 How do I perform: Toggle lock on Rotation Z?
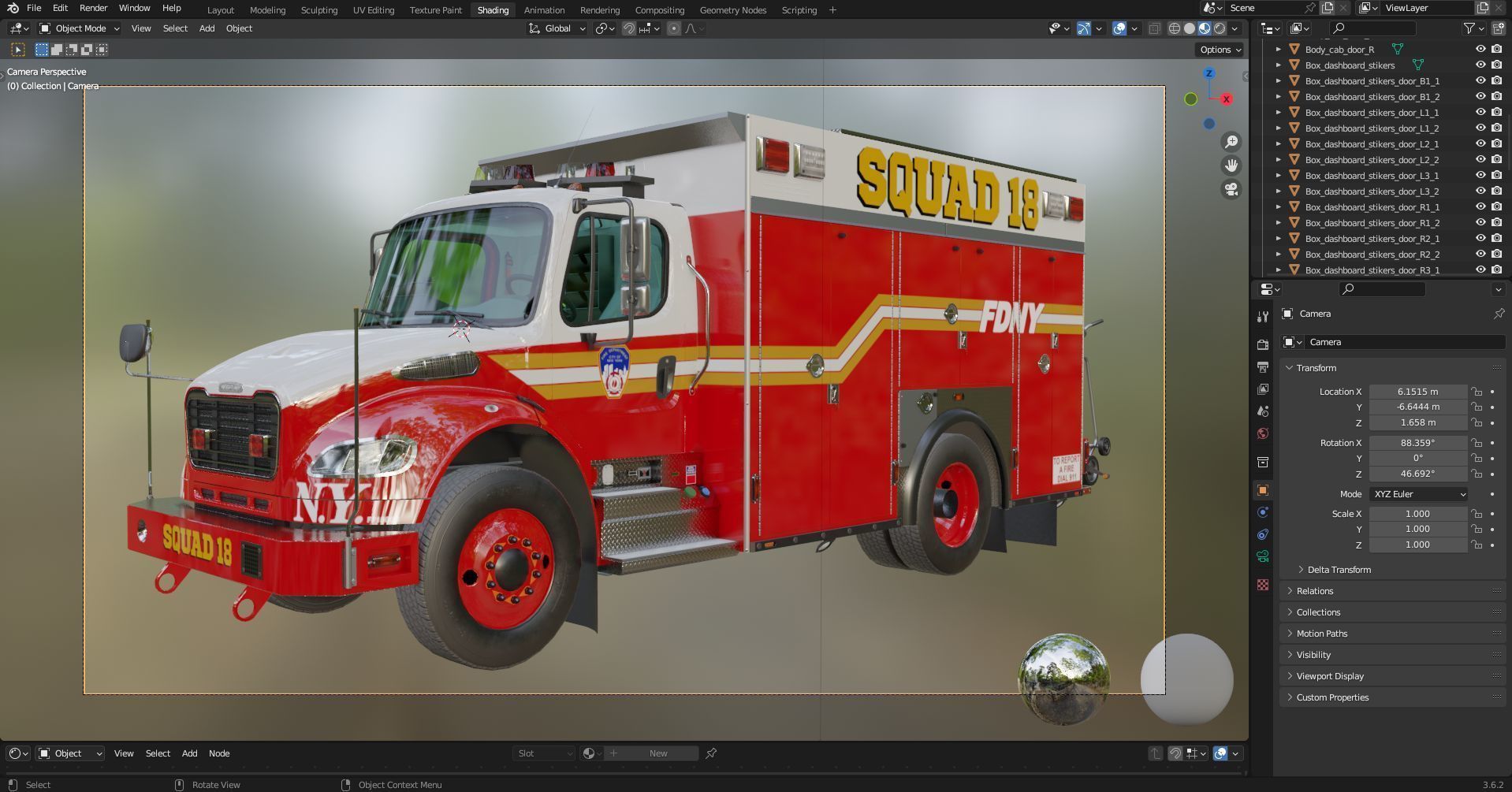tap(1477, 474)
